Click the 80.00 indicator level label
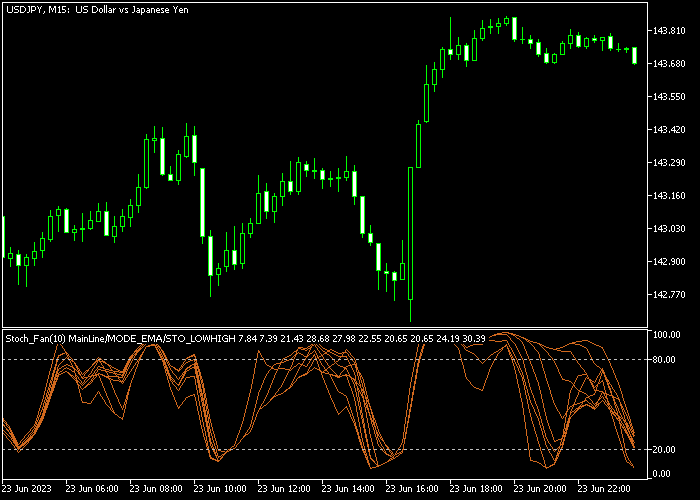700x500 pixels. coord(664,360)
